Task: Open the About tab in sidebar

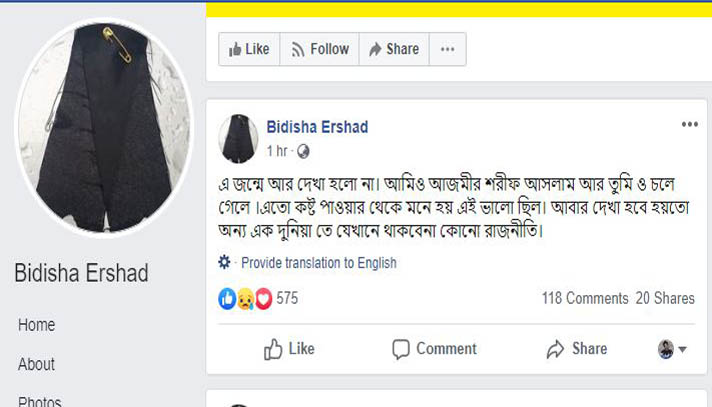Action: point(36,364)
